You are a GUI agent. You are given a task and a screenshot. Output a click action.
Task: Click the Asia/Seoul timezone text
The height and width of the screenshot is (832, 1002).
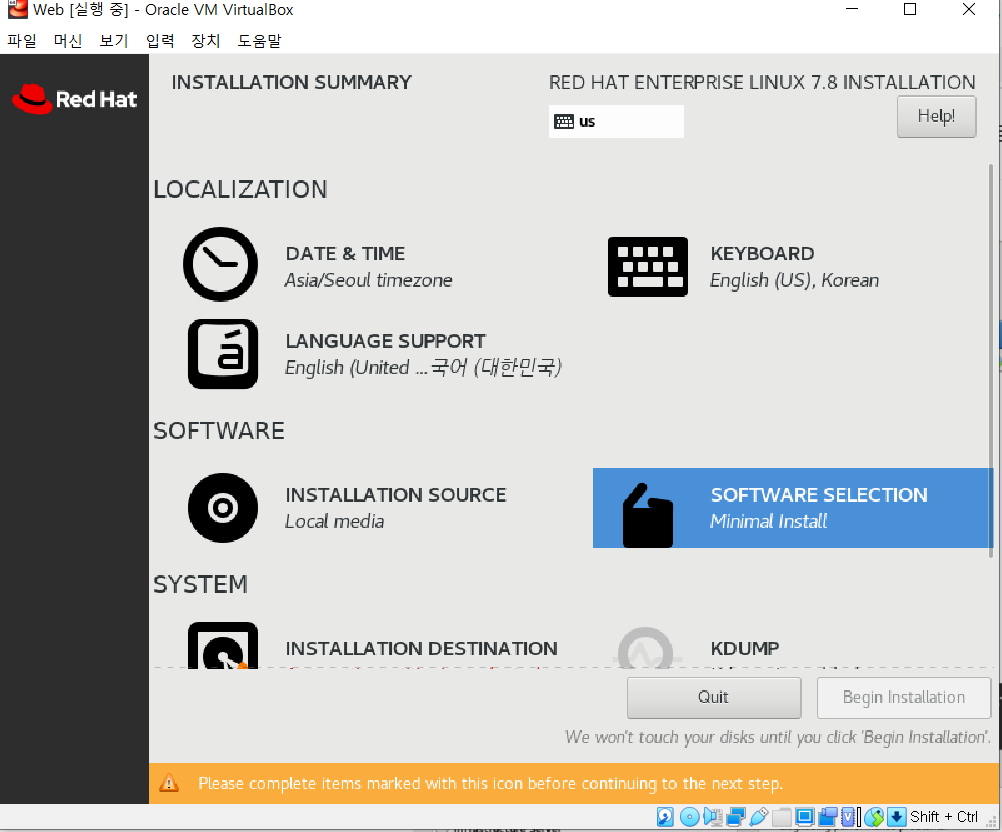(x=369, y=281)
